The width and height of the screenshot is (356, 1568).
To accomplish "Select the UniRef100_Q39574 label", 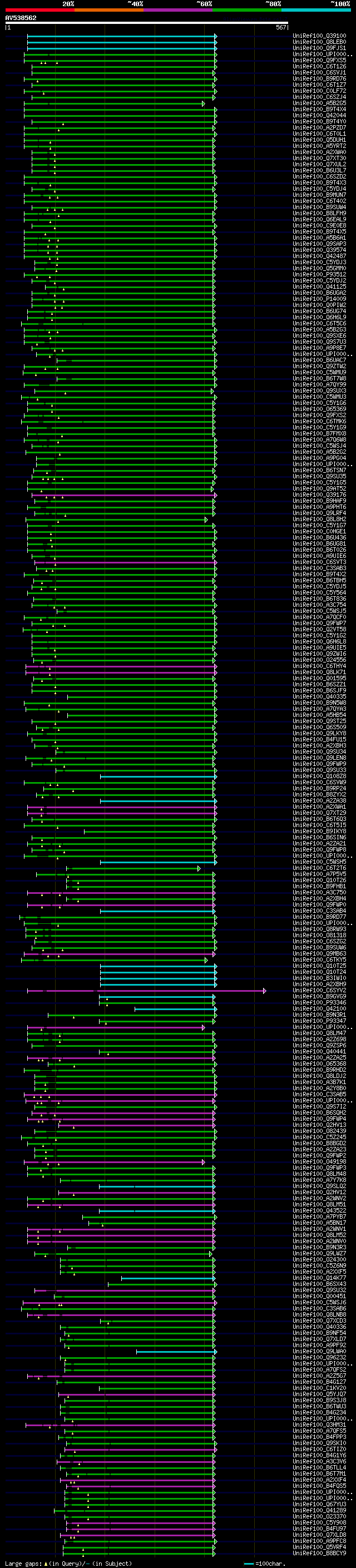I will [x=319, y=250].
